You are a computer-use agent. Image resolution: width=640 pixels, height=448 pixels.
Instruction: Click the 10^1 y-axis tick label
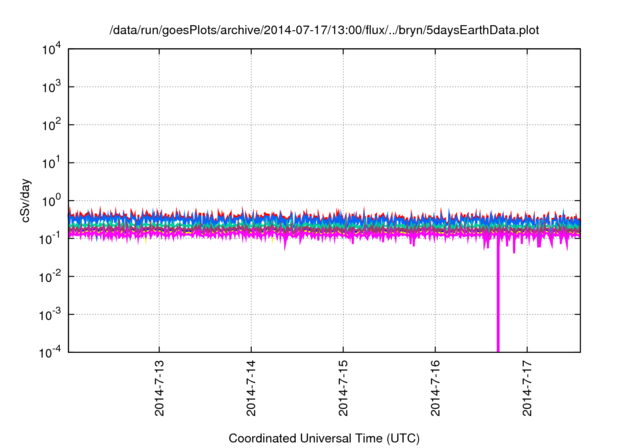coord(51,163)
